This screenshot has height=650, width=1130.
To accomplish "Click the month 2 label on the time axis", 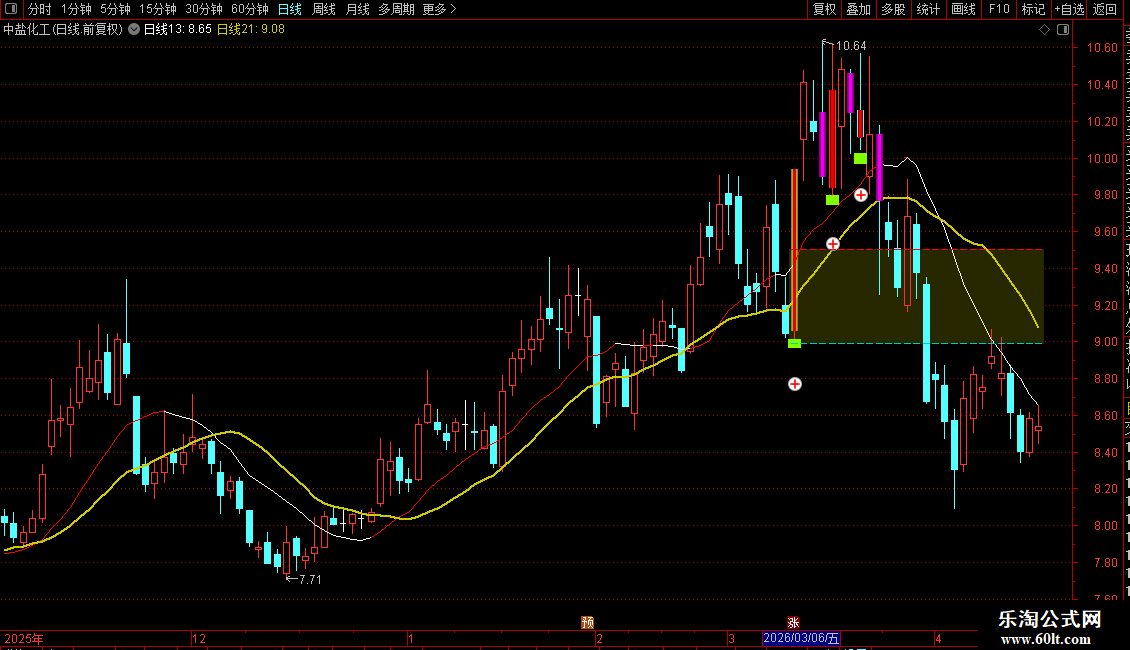I will point(599,638).
